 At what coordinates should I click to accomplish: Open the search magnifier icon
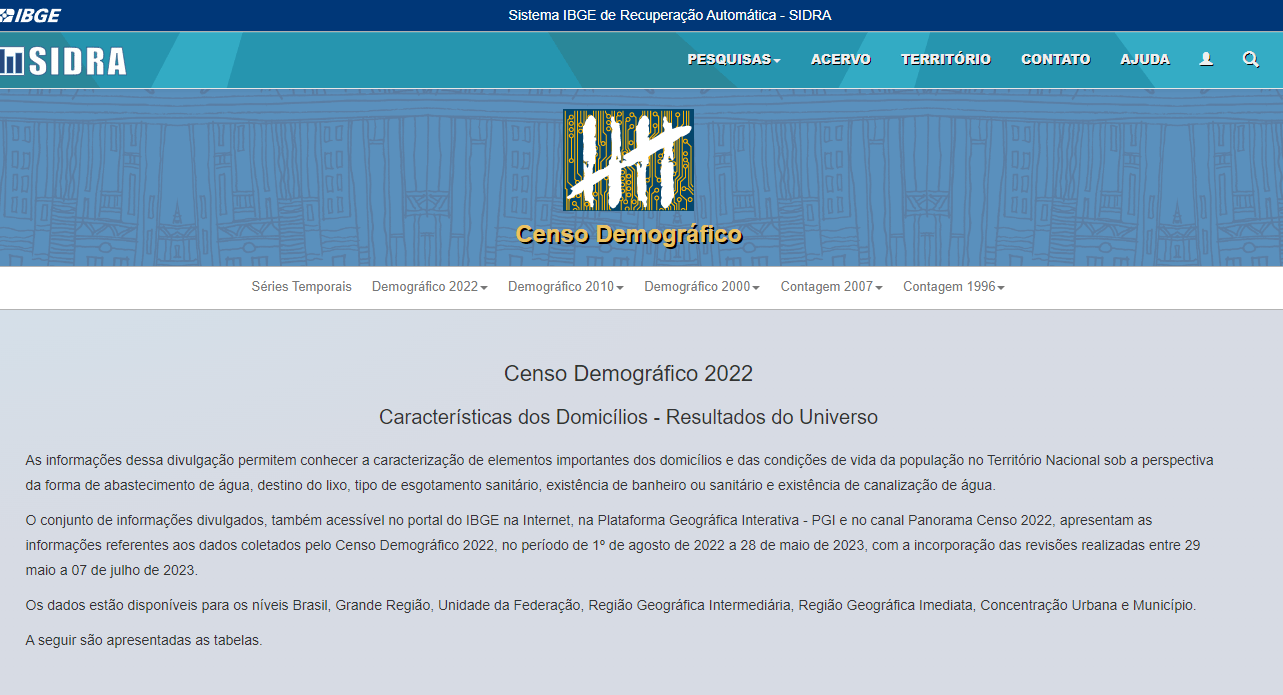[1250, 59]
